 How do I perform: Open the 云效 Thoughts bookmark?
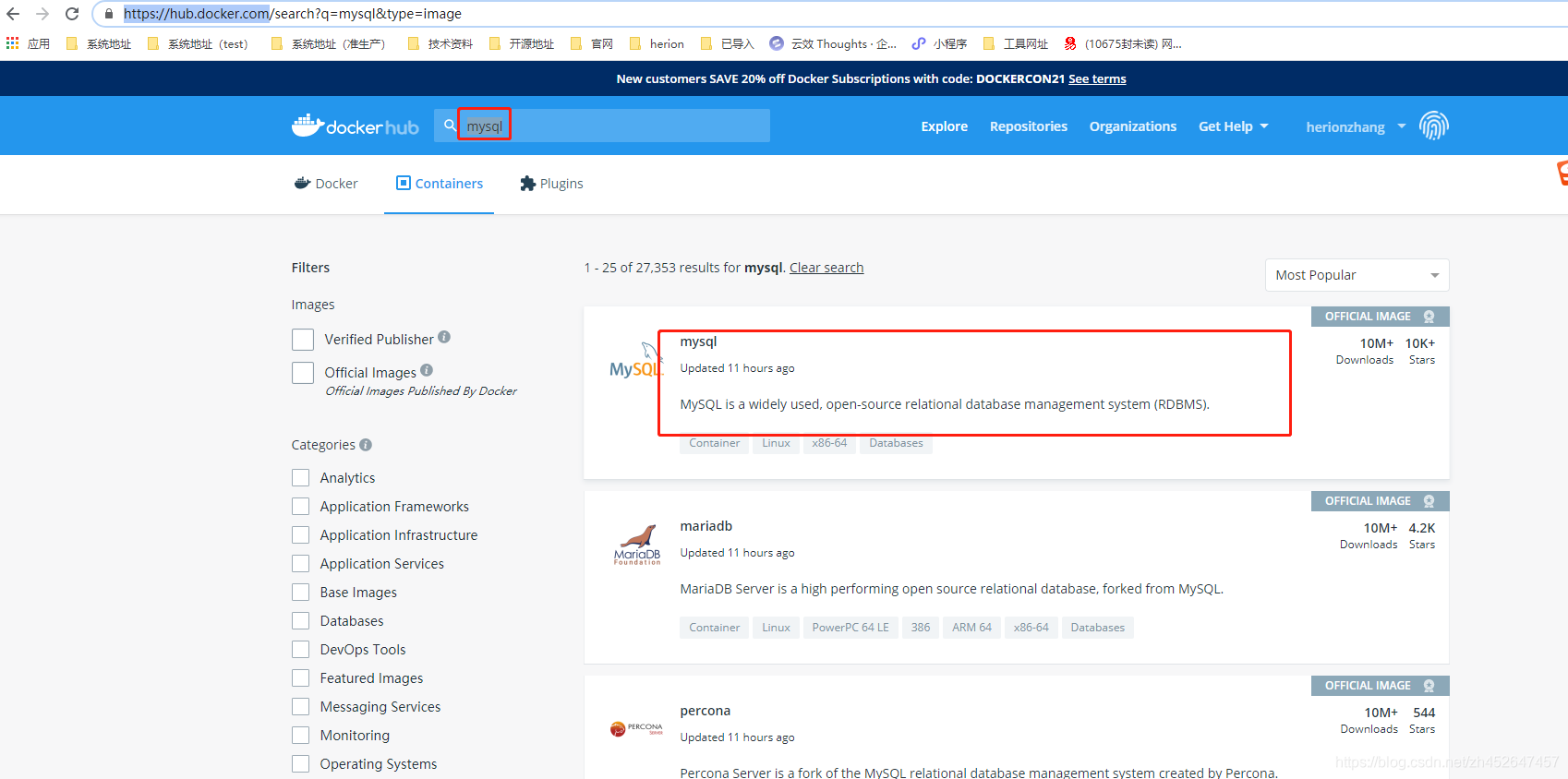(x=833, y=43)
